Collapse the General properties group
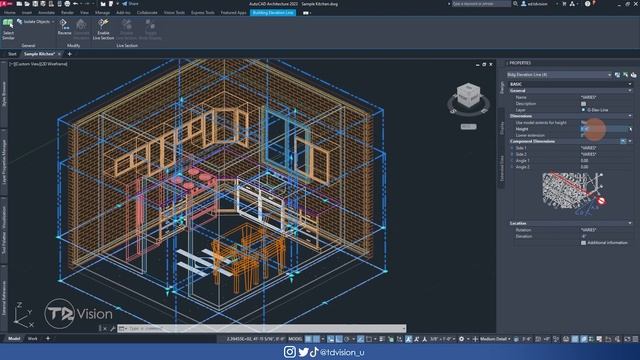This screenshot has height=360, width=640. [x=630, y=91]
